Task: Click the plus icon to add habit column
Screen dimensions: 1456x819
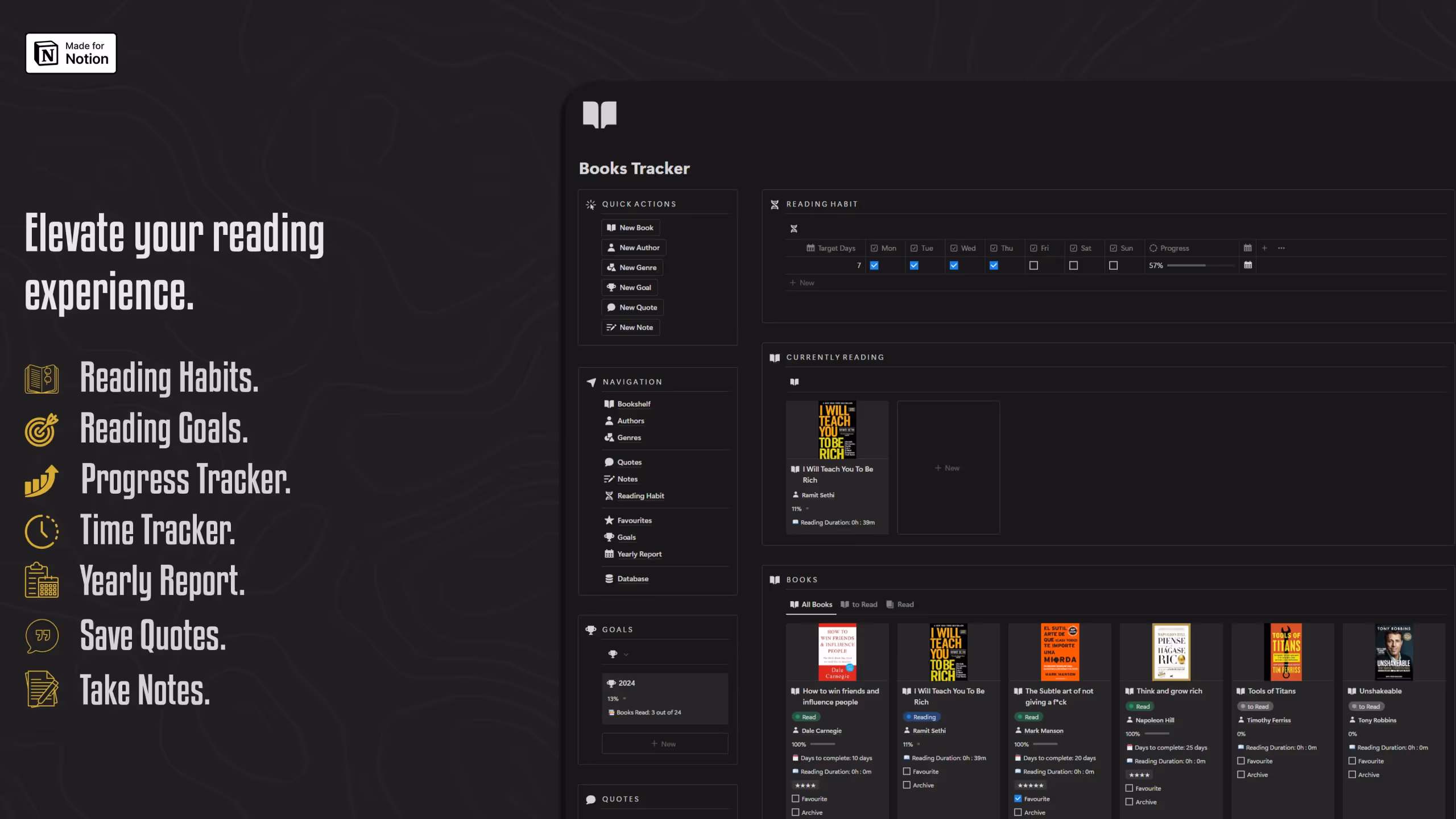Action: click(x=1264, y=248)
